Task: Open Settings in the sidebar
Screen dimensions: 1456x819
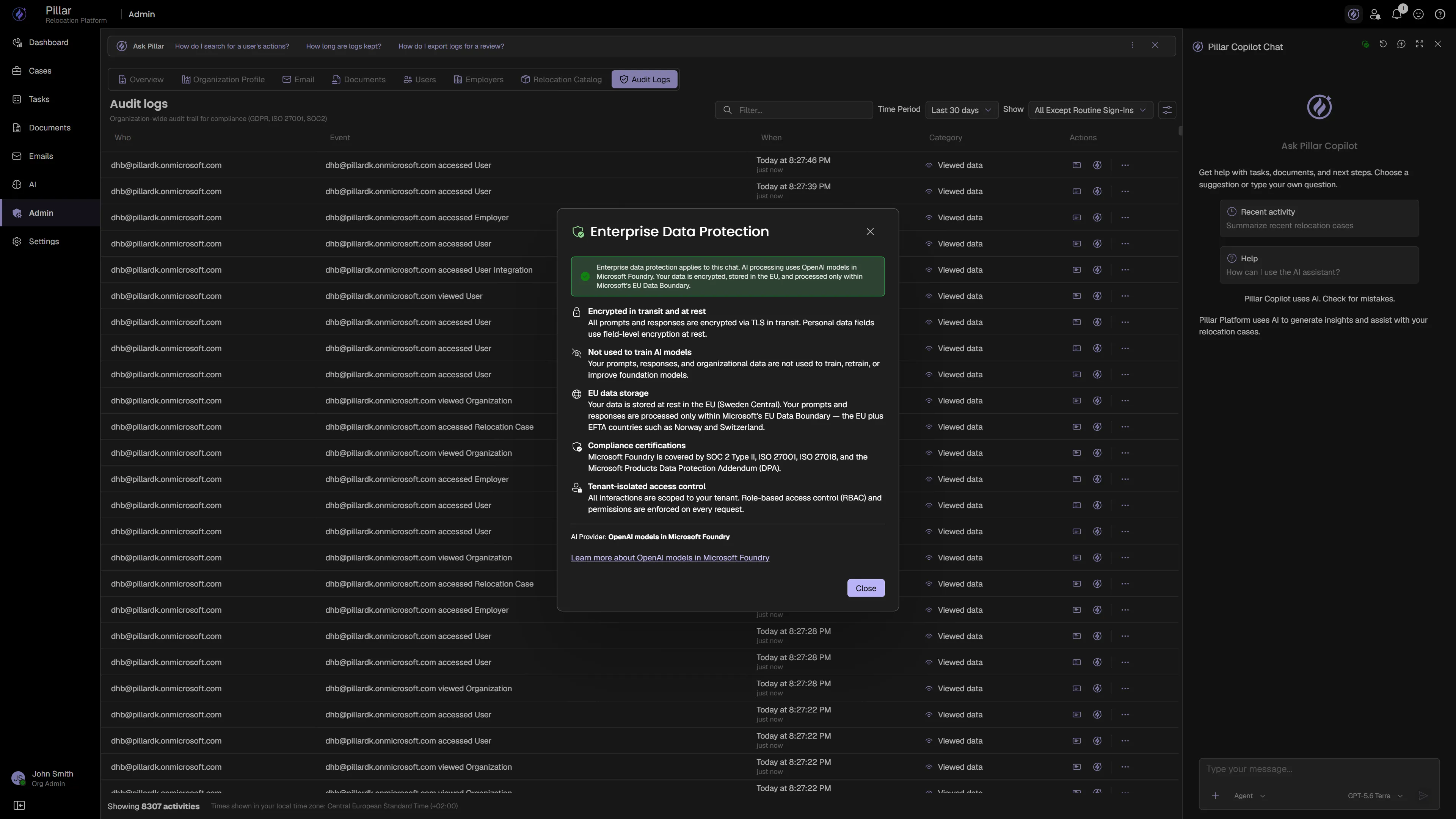Action: pyautogui.click(x=50, y=242)
